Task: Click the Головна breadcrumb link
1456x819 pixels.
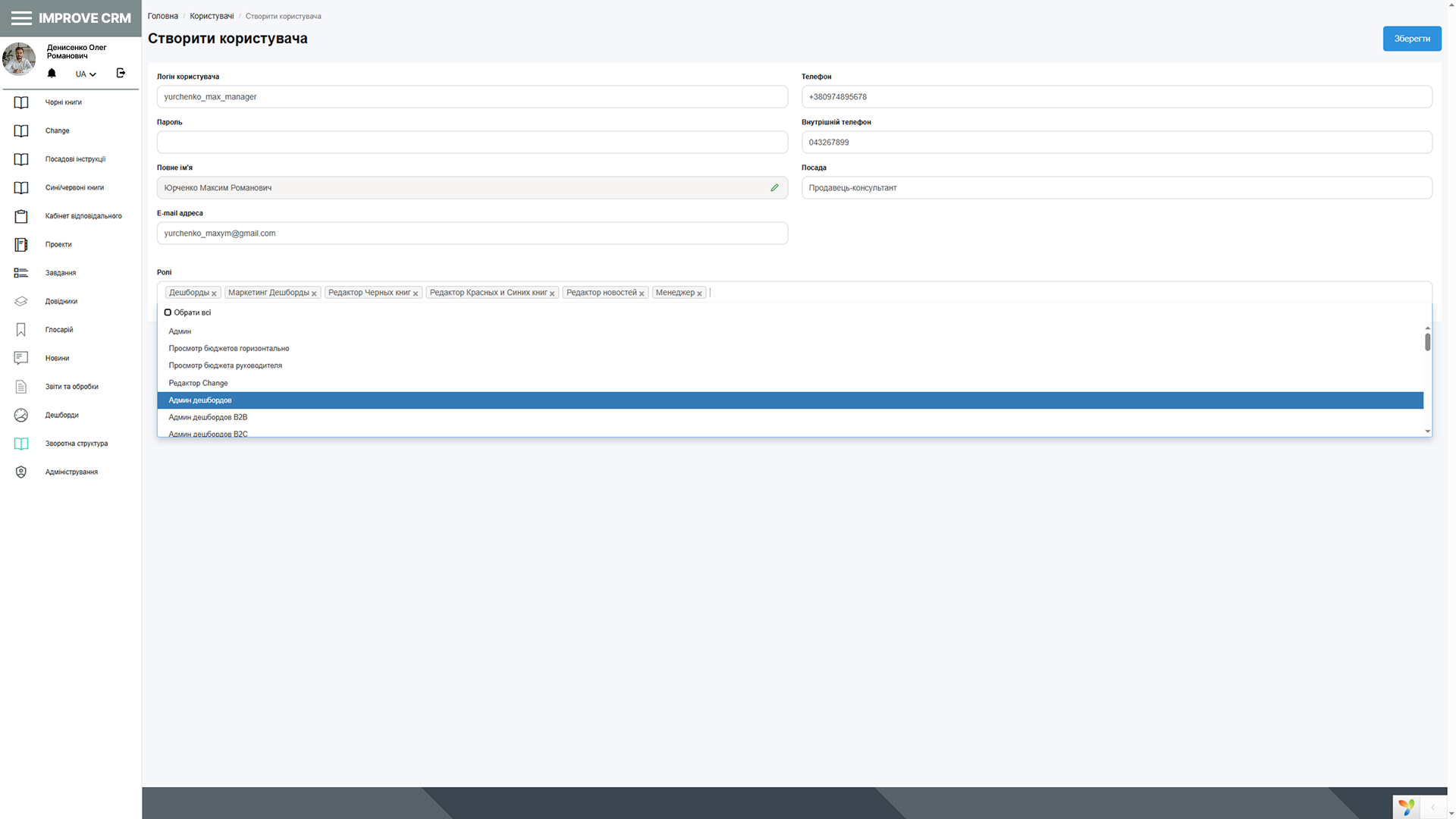Action: point(162,15)
